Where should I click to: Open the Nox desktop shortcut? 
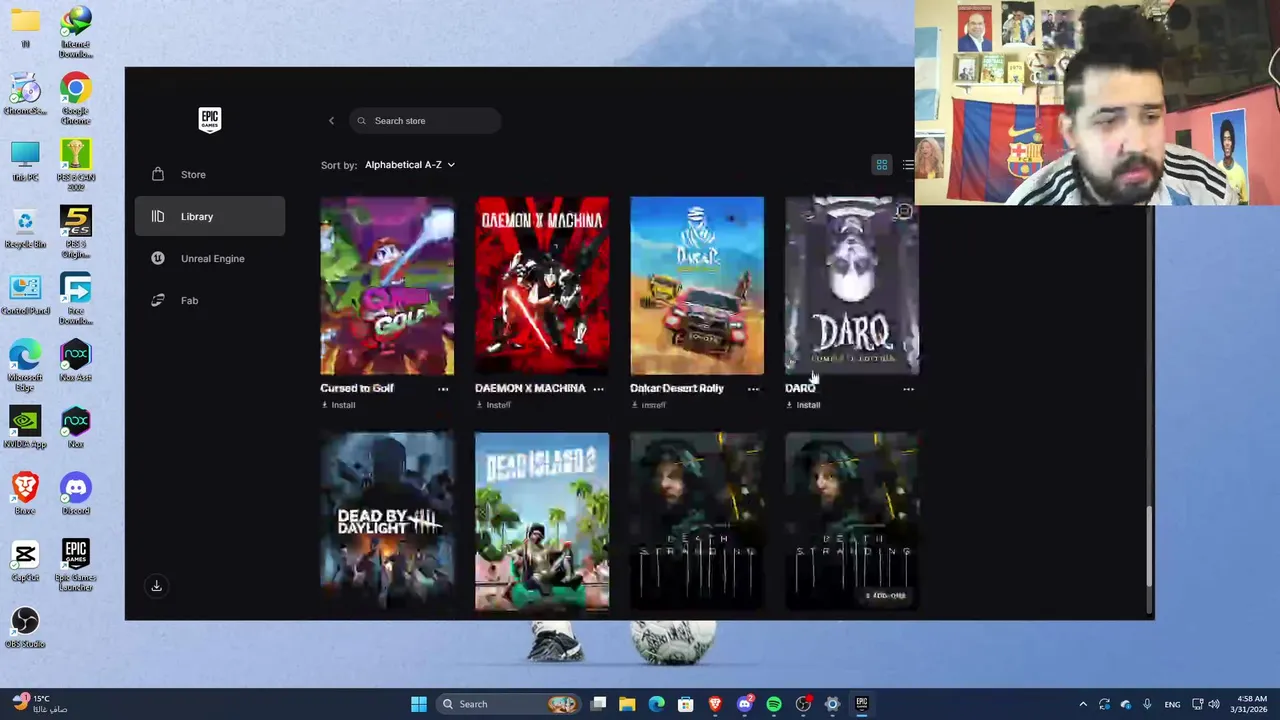click(75, 428)
